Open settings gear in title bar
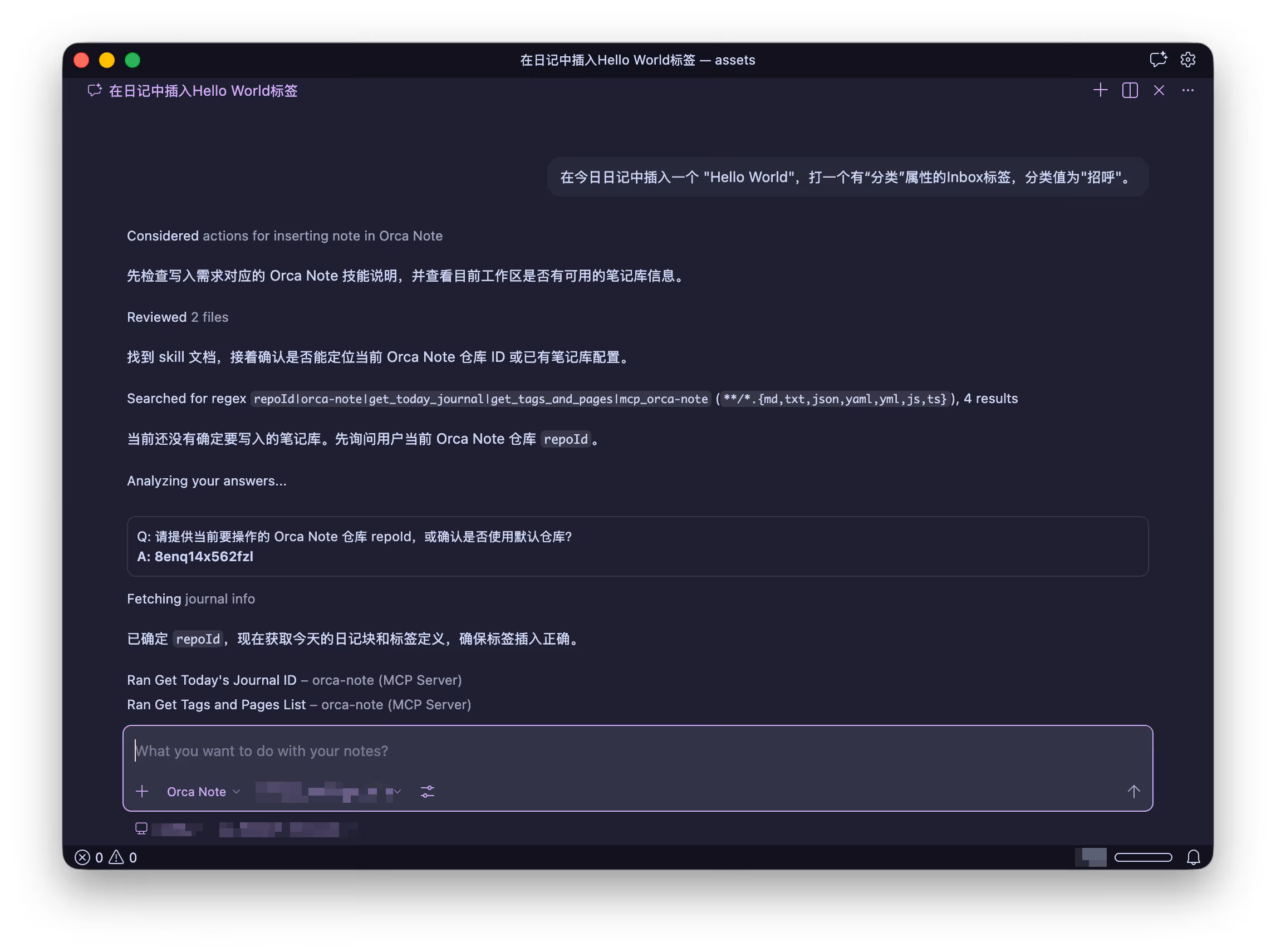Screen dimensions: 1276x952 tap(1188, 60)
